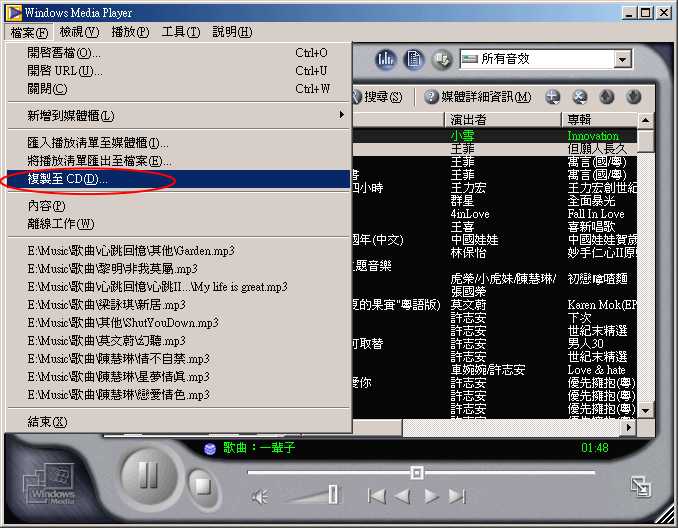The width and height of the screenshot is (678, 528).
Task: Select the 小雪 Innovation row
Action: pyautogui.click(x=495, y=136)
